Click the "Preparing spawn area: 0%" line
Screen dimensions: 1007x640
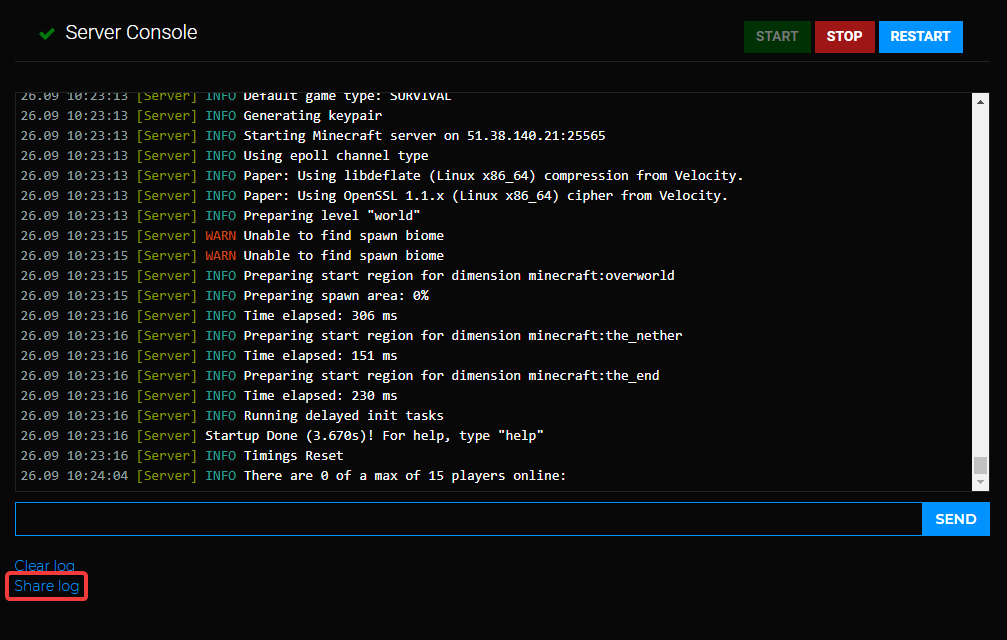[x=225, y=295]
